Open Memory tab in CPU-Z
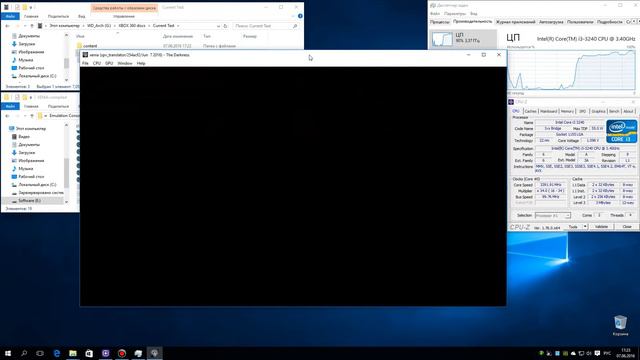The image size is (640, 360). coord(567,111)
